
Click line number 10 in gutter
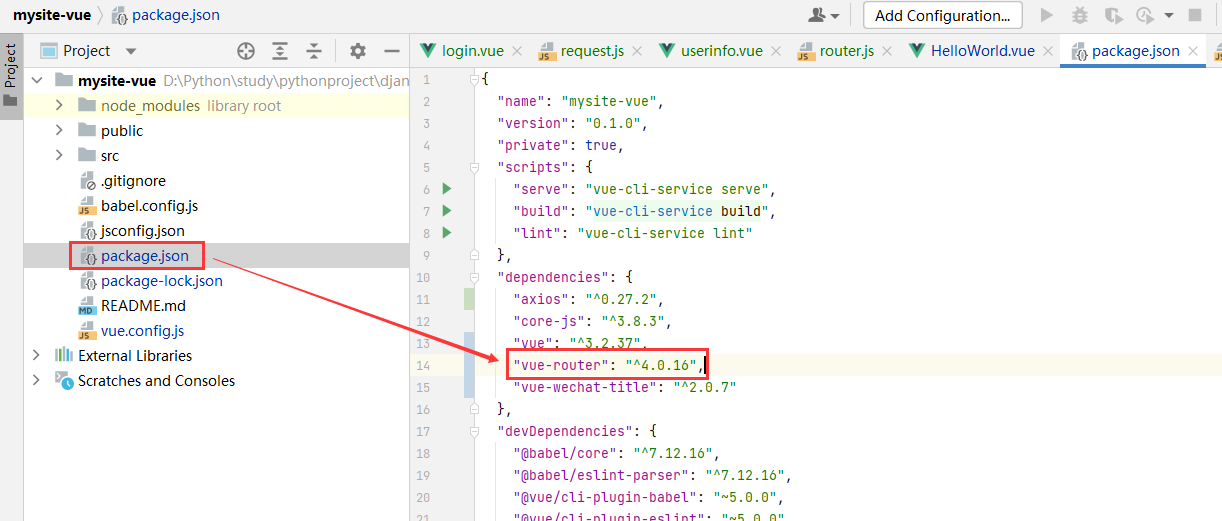coord(423,277)
